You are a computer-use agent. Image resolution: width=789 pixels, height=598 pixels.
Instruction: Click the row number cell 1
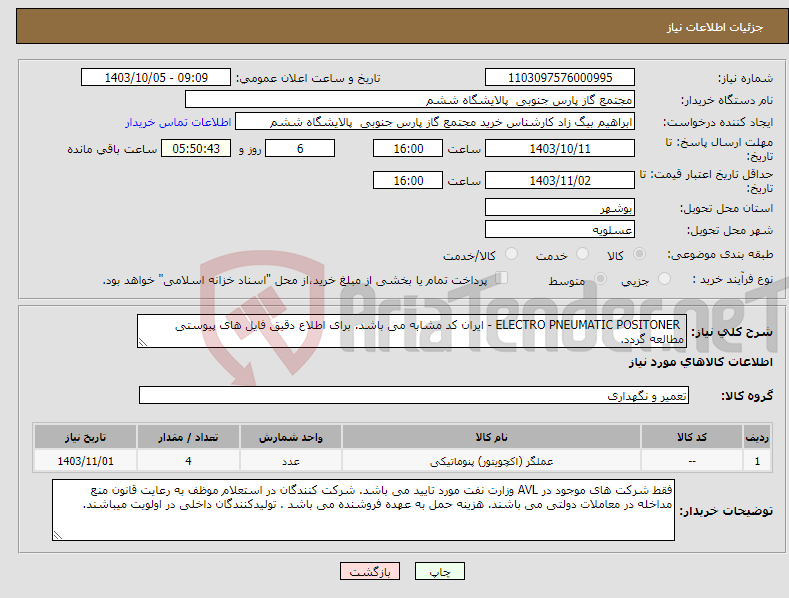[757, 461]
